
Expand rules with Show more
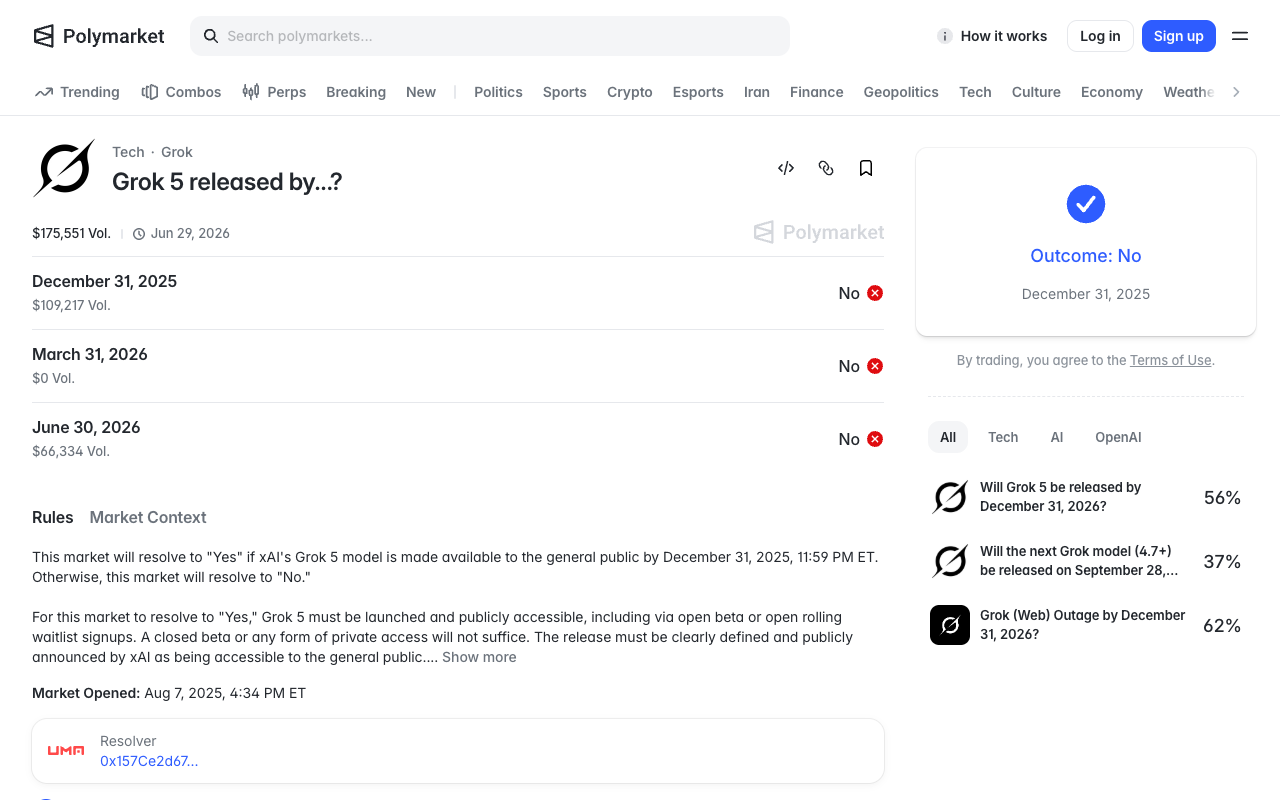point(479,657)
